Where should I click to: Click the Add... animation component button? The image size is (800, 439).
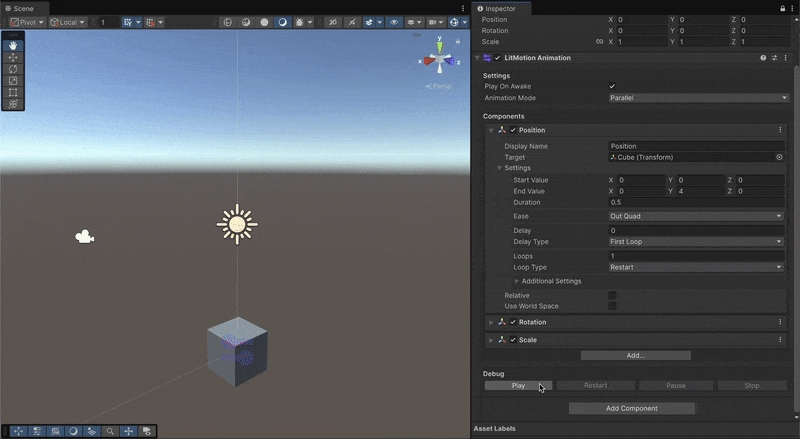[636, 355]
